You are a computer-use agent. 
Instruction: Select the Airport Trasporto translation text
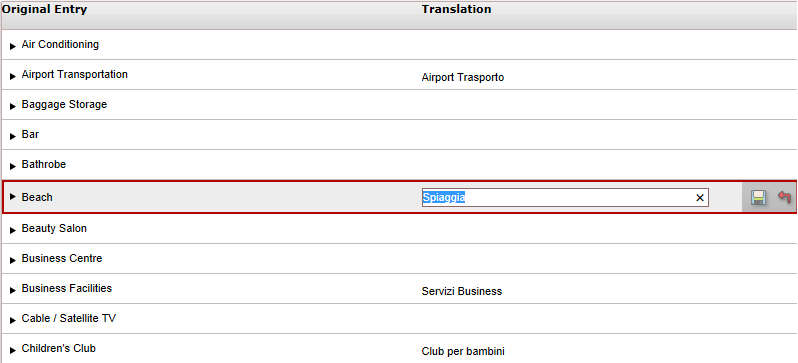pos(463,77)
